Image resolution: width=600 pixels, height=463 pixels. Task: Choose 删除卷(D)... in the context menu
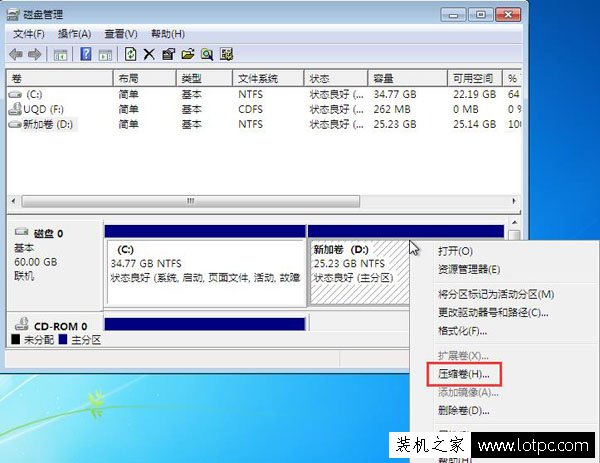coord(464,411)
